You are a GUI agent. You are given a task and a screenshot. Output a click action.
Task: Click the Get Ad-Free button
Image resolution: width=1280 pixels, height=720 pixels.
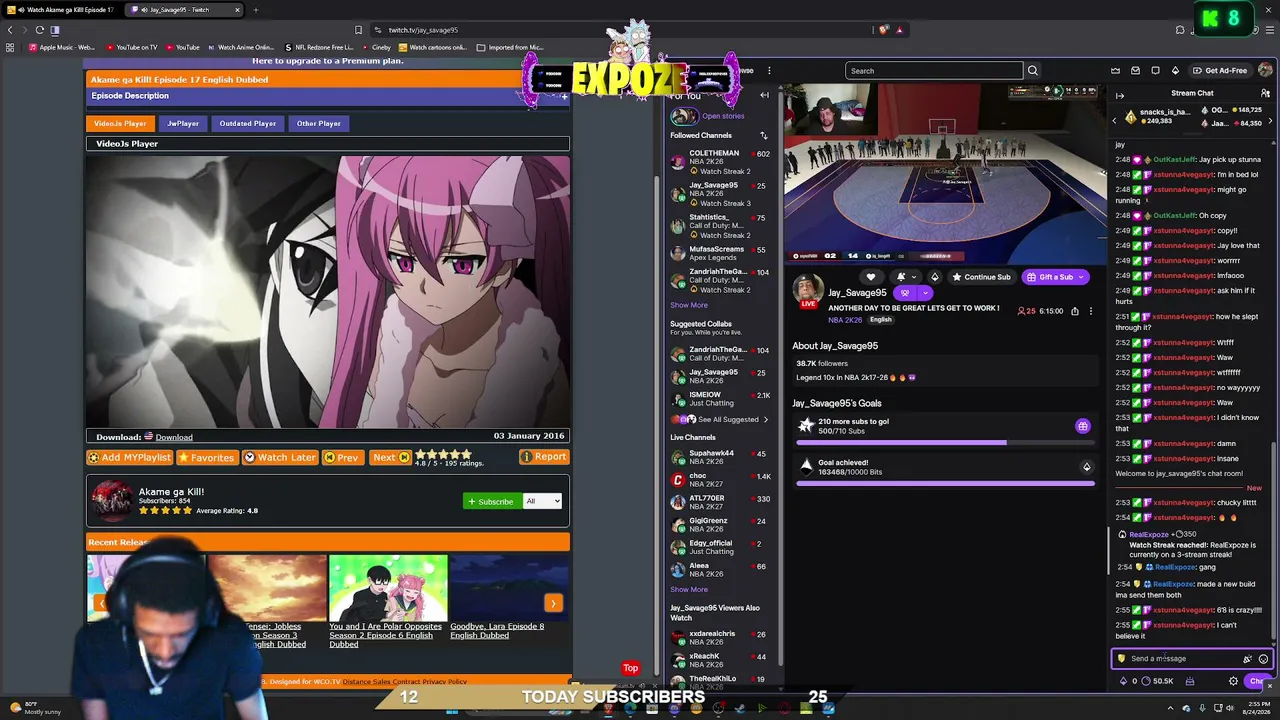pyautogui.click(x=1220, y=71)
